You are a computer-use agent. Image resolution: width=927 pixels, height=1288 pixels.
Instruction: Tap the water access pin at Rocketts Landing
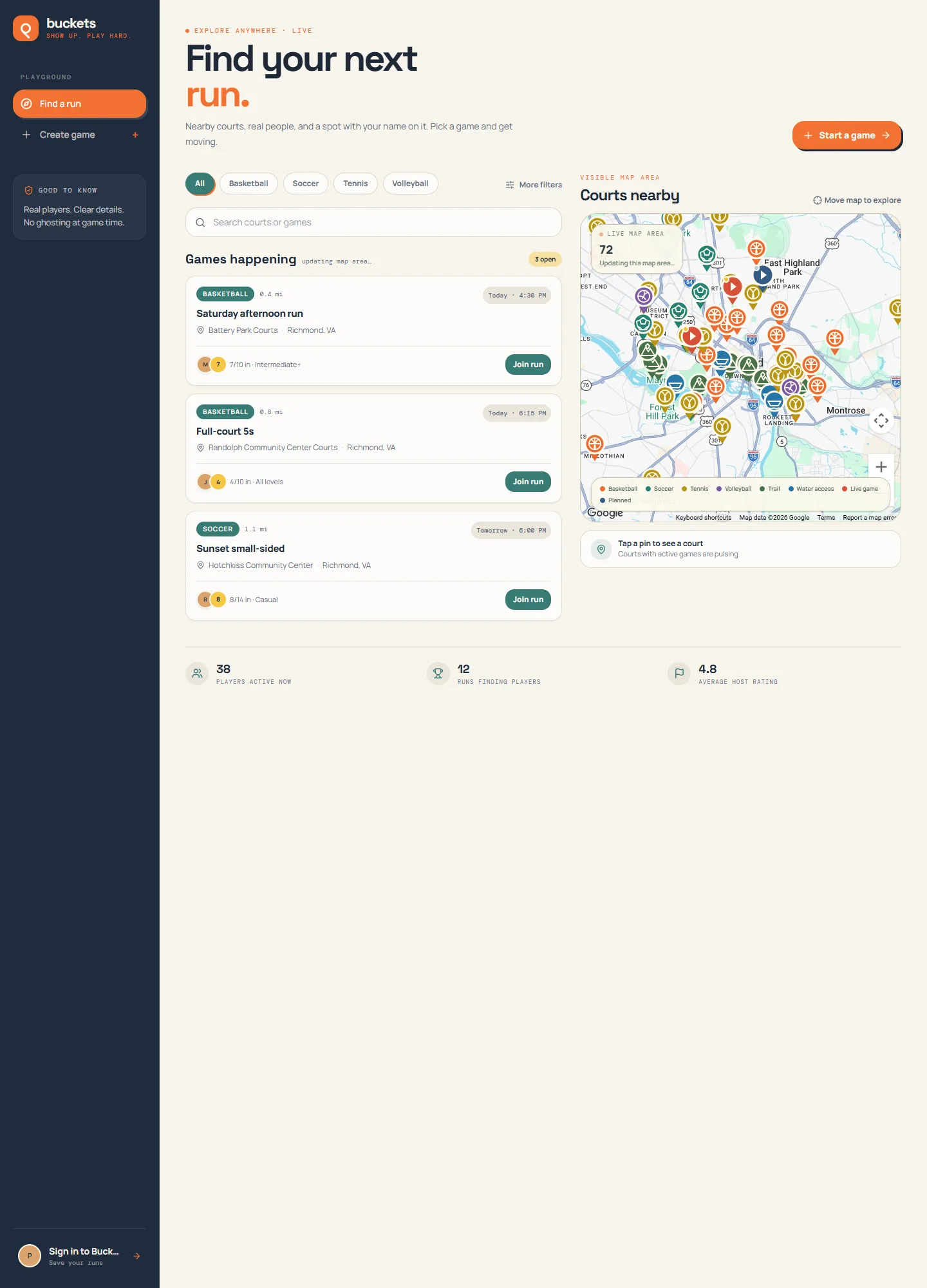click(x=774, y=403)
